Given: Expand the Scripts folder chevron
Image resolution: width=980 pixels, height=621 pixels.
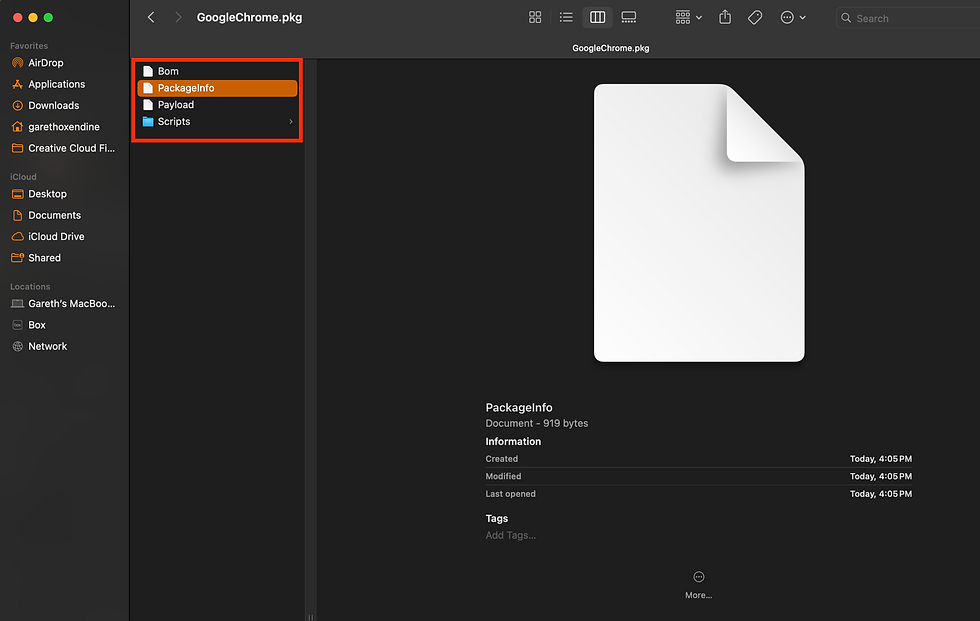Looking at the screenshot, I should click(x=290, y=121).
